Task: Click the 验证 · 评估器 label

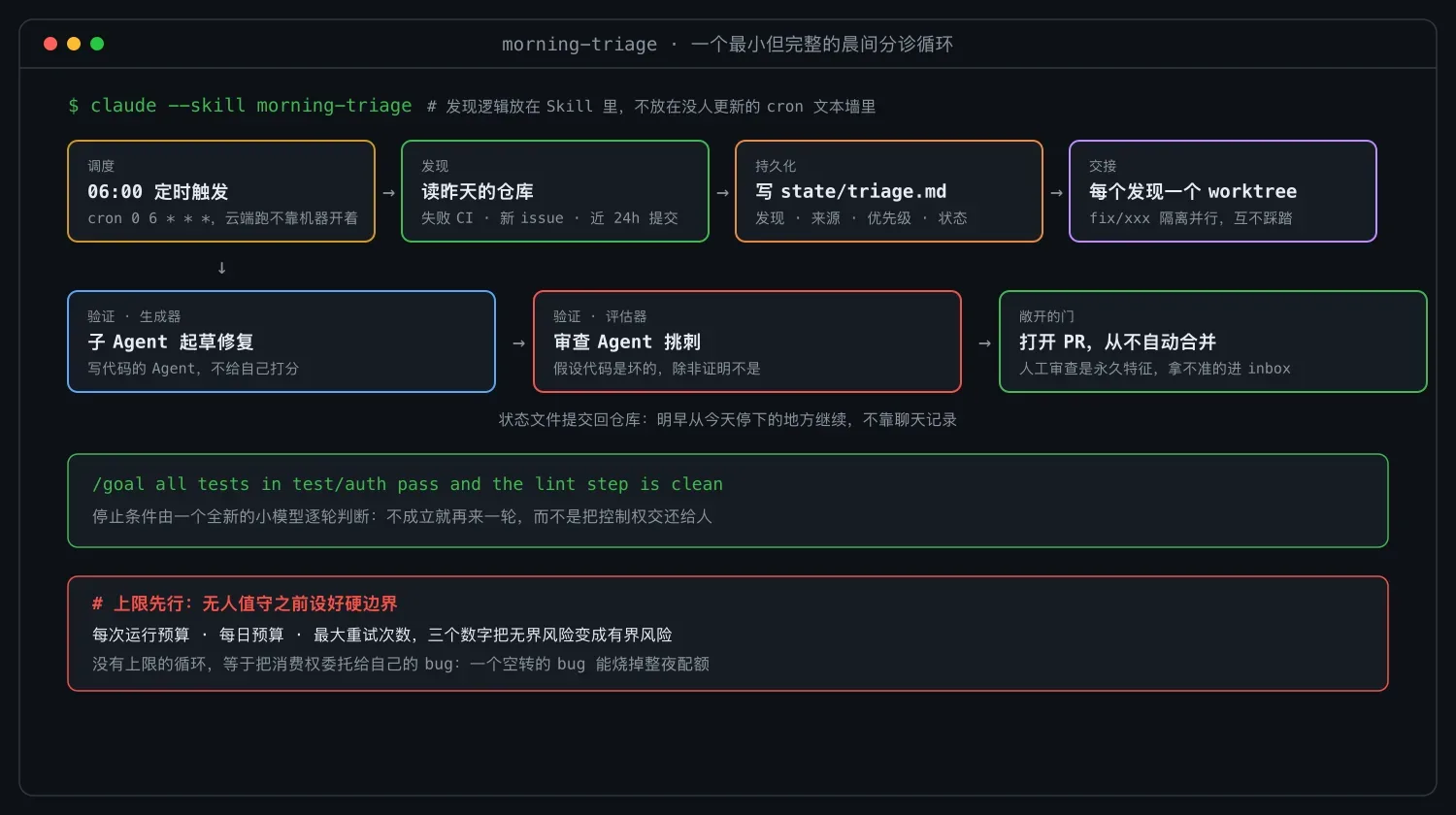Action: pos(600,316)
